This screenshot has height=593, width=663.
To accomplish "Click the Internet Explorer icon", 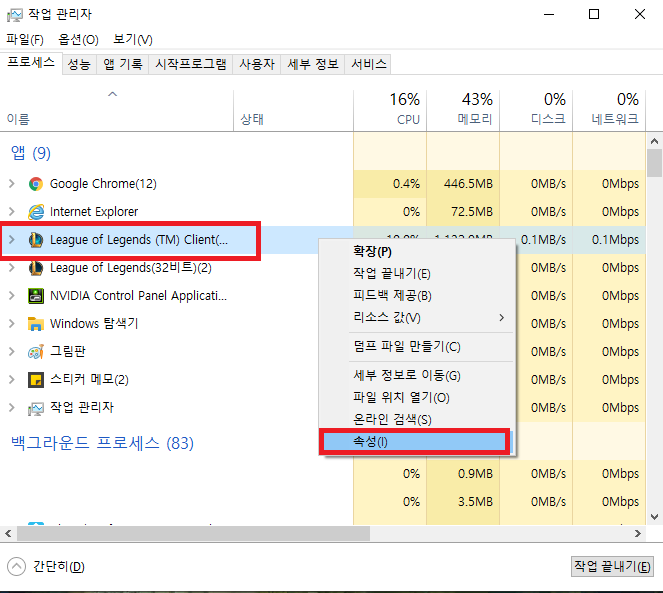I will coord(36,212).
